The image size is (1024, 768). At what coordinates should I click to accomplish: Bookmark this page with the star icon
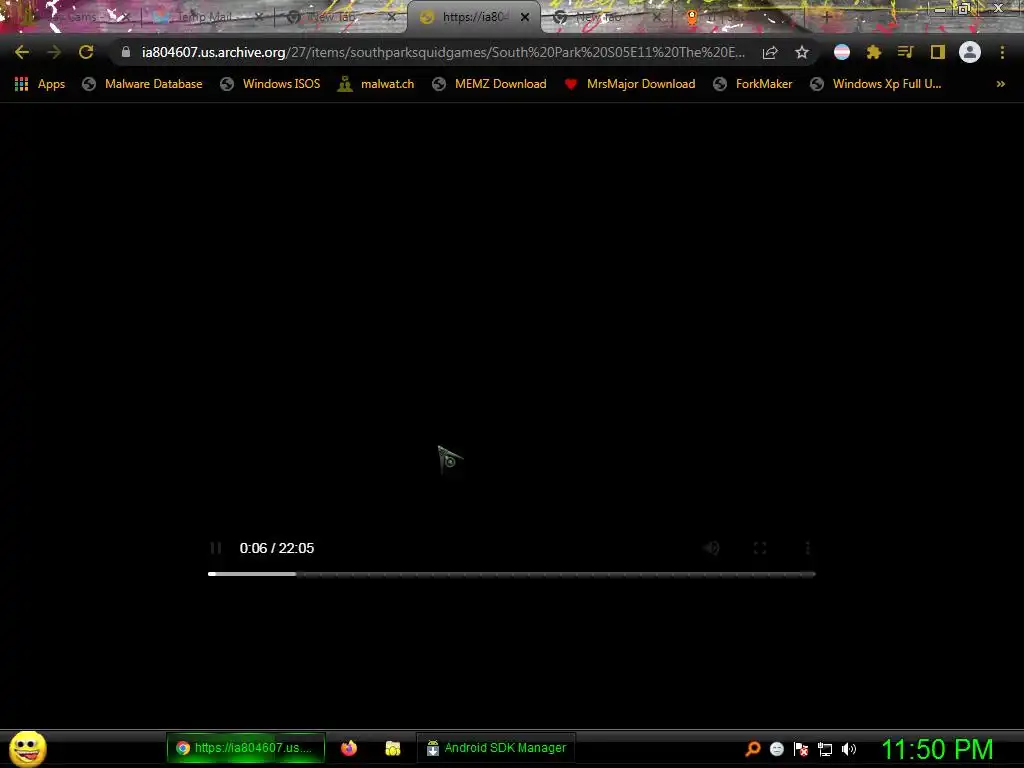click(802, 52)
